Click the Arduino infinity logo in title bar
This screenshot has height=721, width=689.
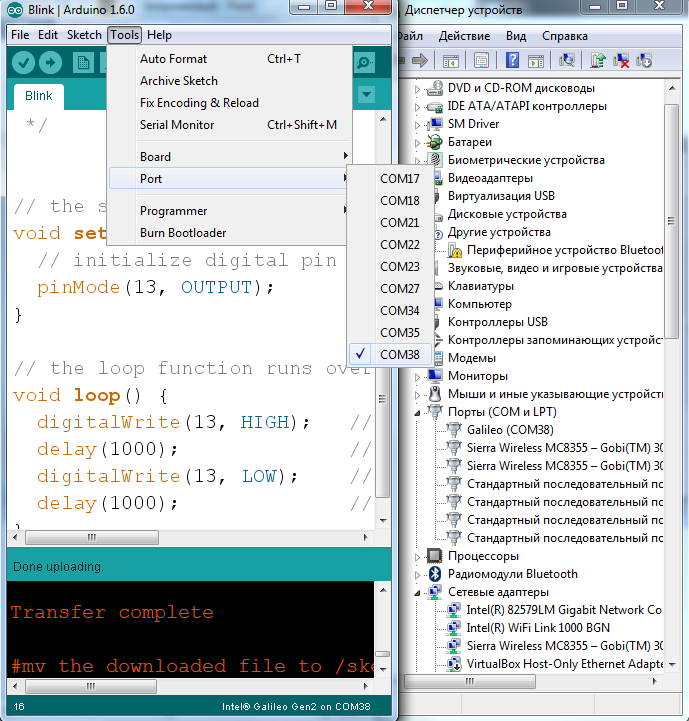[x=15, y=10]
